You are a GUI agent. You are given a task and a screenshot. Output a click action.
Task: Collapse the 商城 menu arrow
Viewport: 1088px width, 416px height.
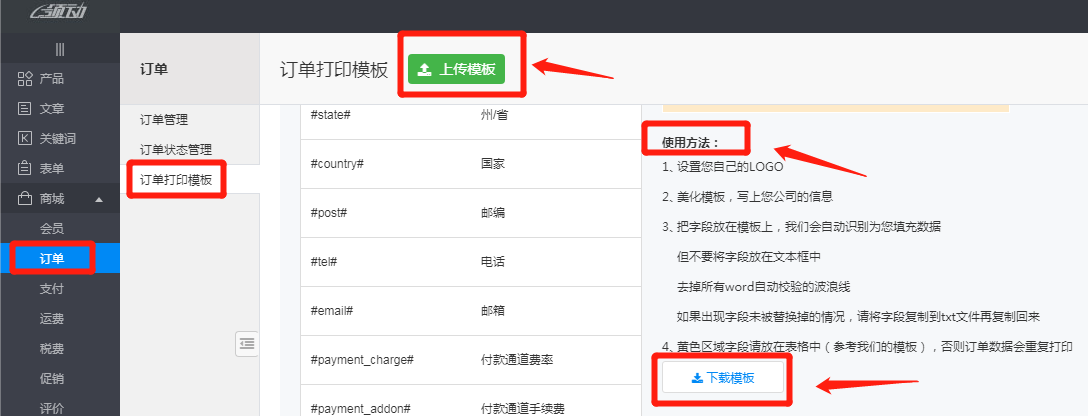(x=99, y=200)
